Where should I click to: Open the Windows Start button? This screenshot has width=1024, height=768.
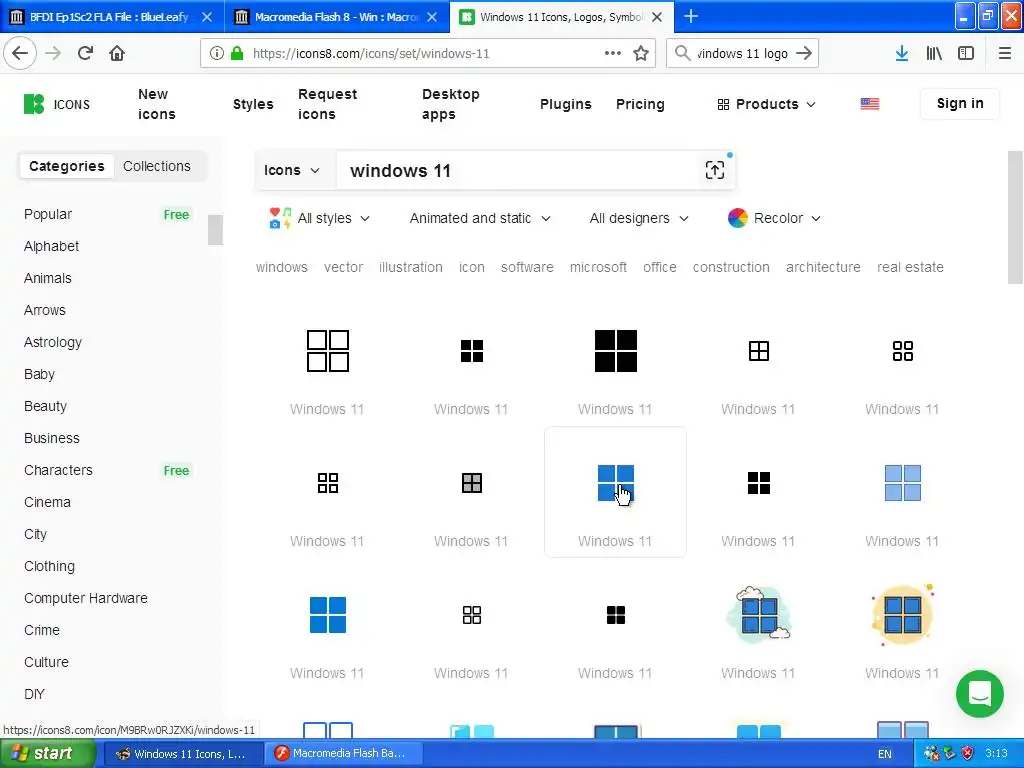(x=47, y=753)
